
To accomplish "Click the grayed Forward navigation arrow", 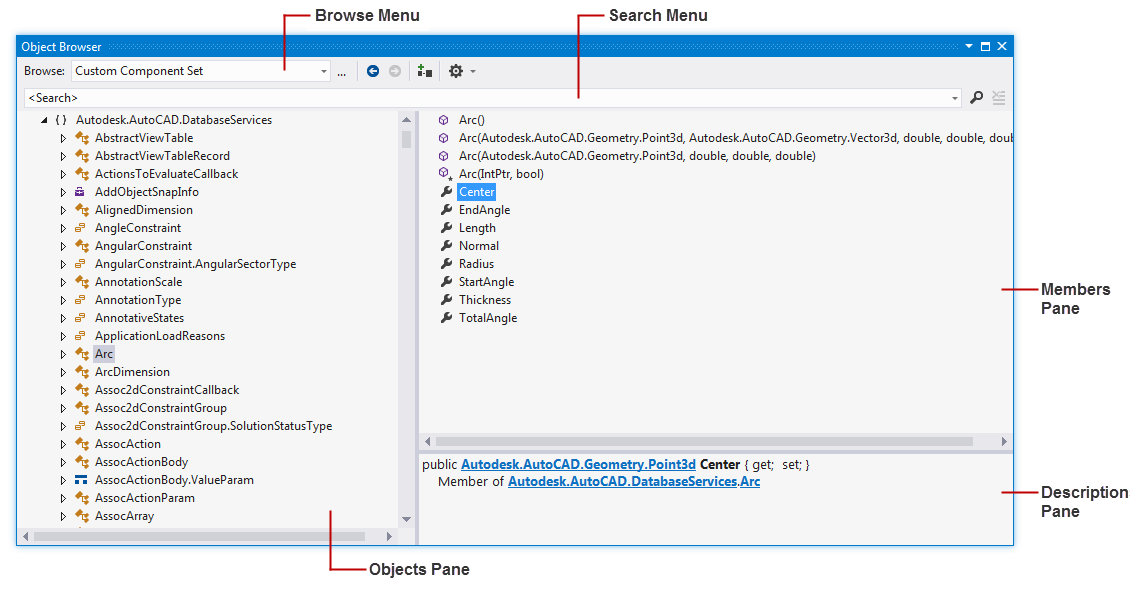I will 394,71.
